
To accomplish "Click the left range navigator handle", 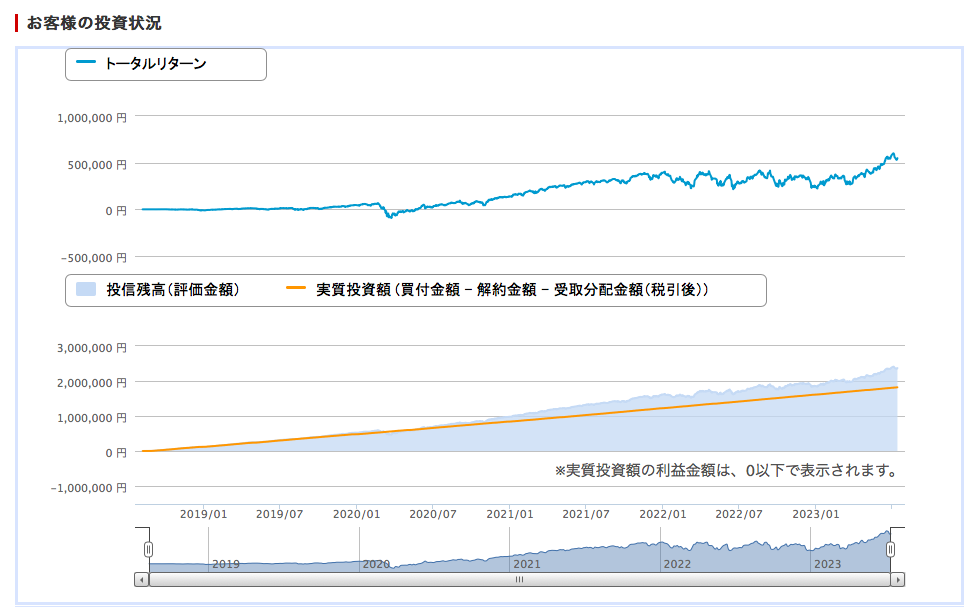I will [148, 549].
